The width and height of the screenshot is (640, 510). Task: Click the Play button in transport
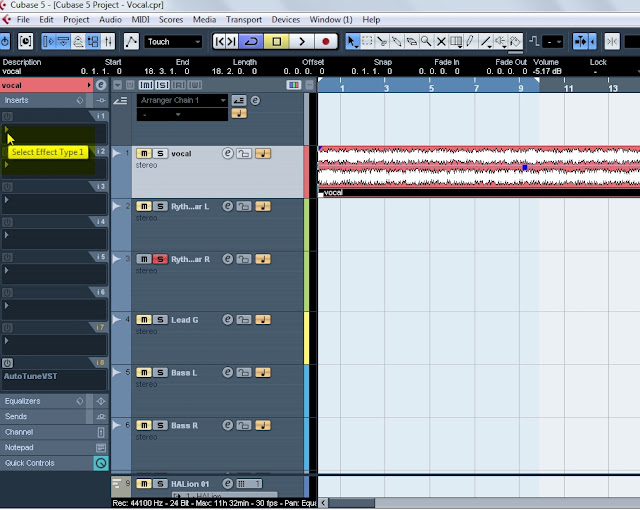click(x=302, y=42)
